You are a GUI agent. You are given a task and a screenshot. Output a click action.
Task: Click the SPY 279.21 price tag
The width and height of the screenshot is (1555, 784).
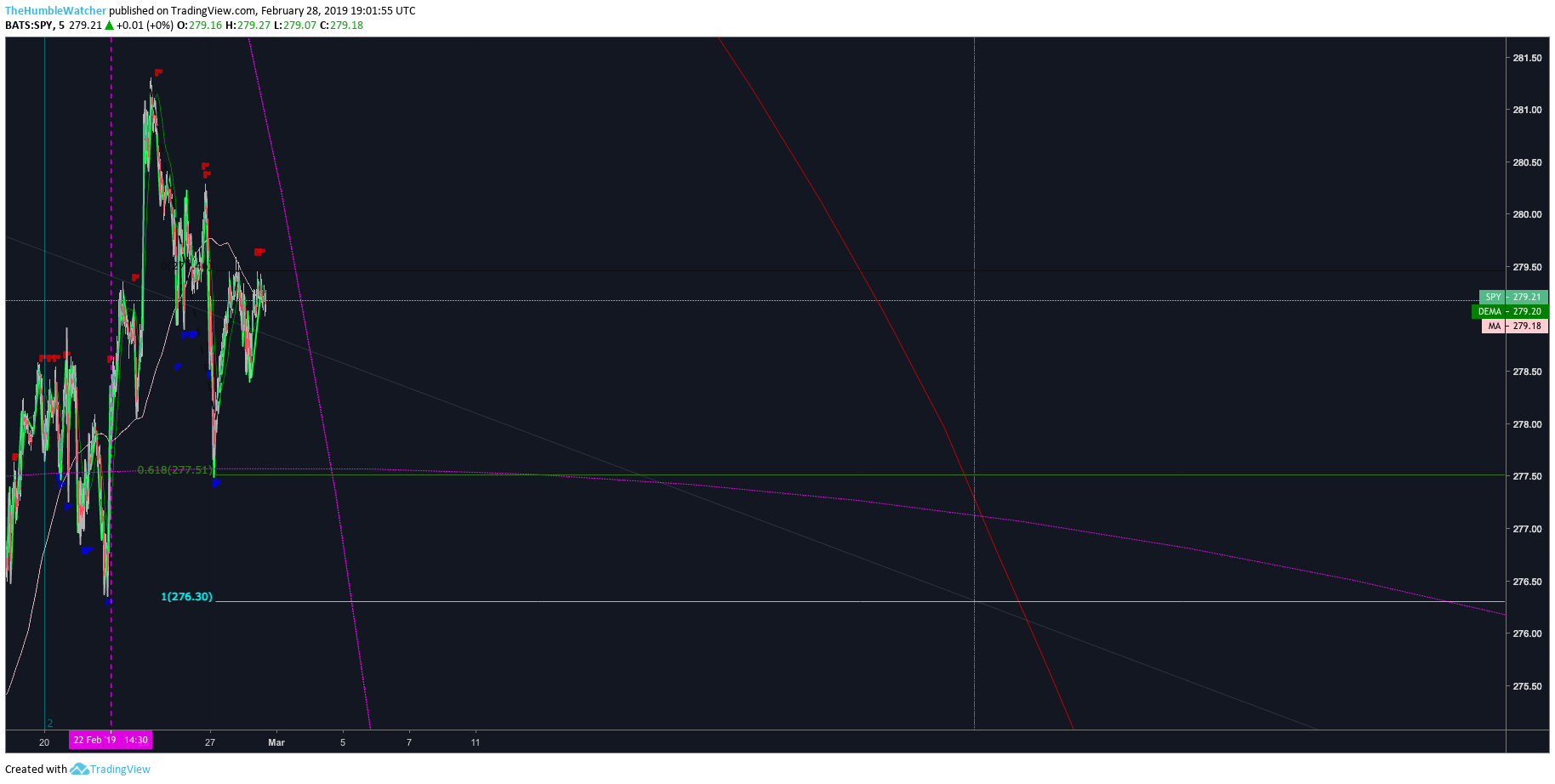(1514, 297)
